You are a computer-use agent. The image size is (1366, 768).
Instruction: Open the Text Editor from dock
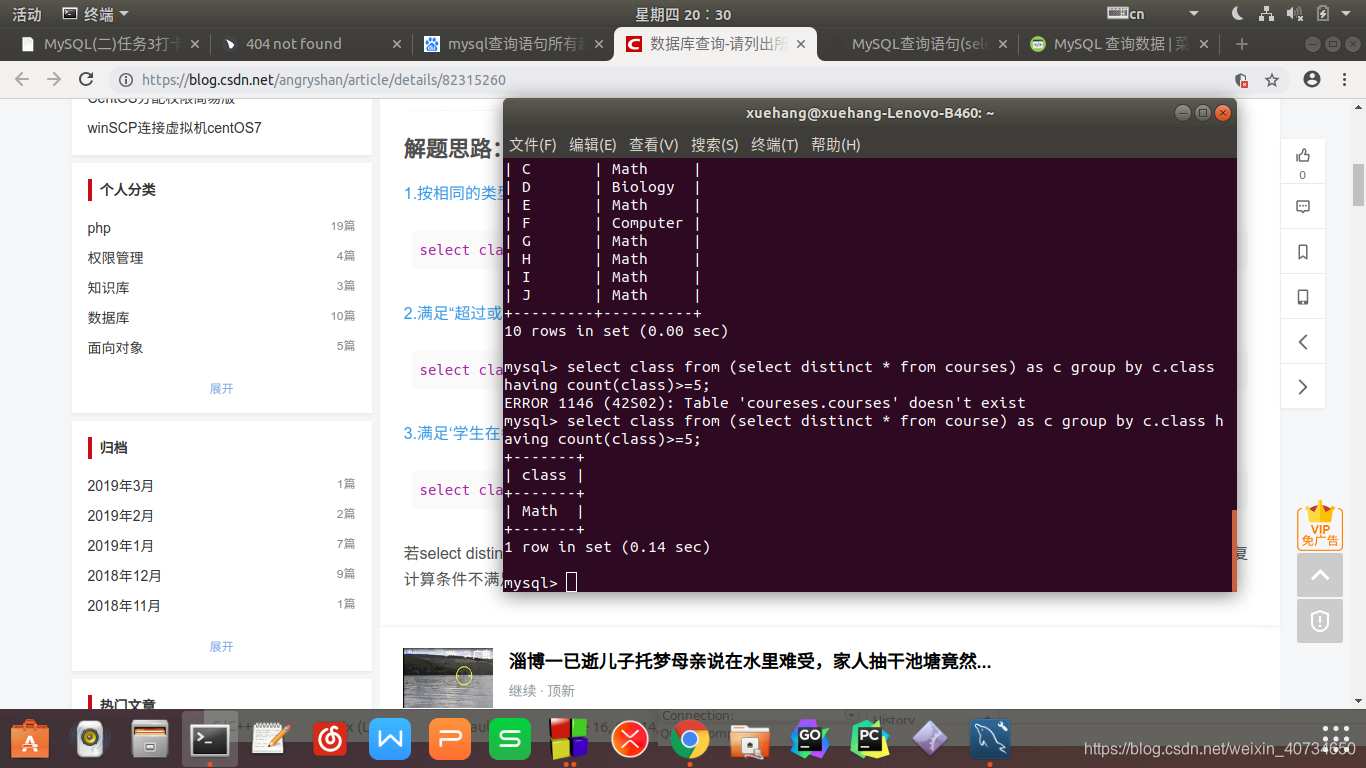click(x=270, y=740)
